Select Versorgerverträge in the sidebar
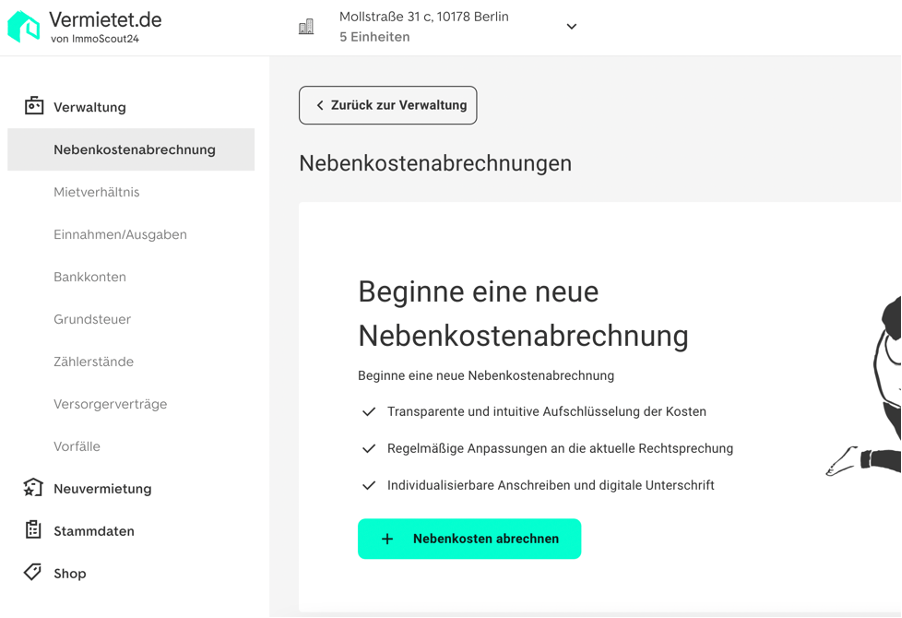 [x=110, y=405]
